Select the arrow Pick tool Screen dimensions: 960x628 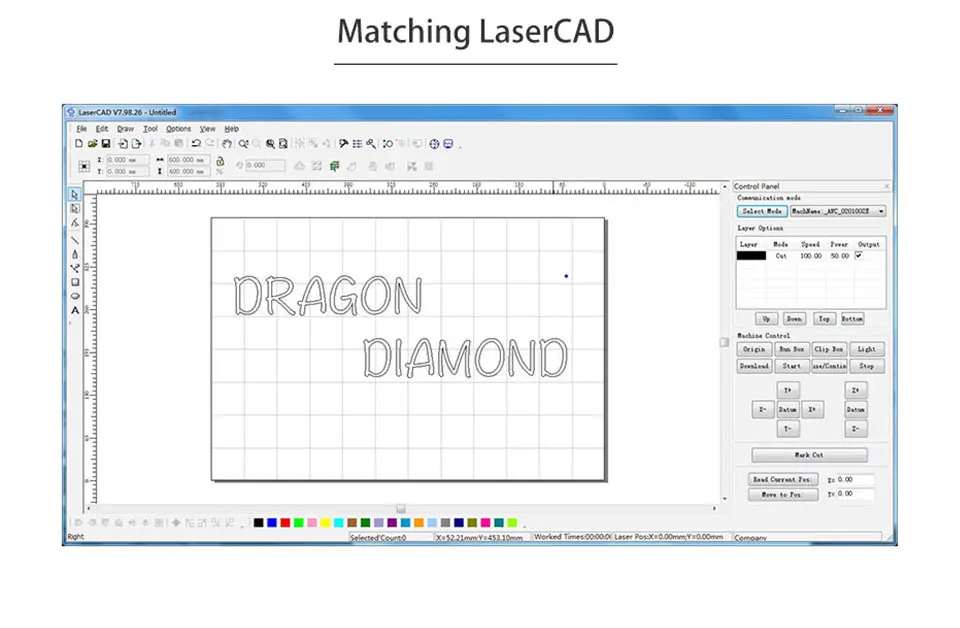75,195
